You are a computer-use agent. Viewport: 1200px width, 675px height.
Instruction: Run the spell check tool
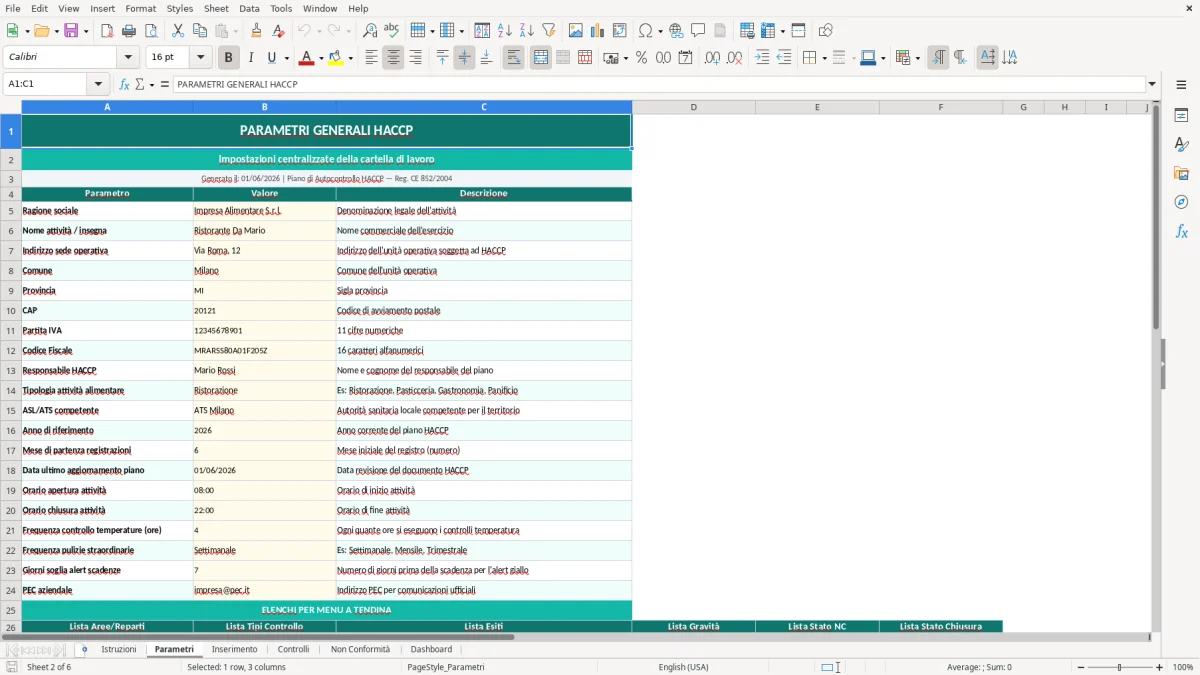click(x=391, y=31)
